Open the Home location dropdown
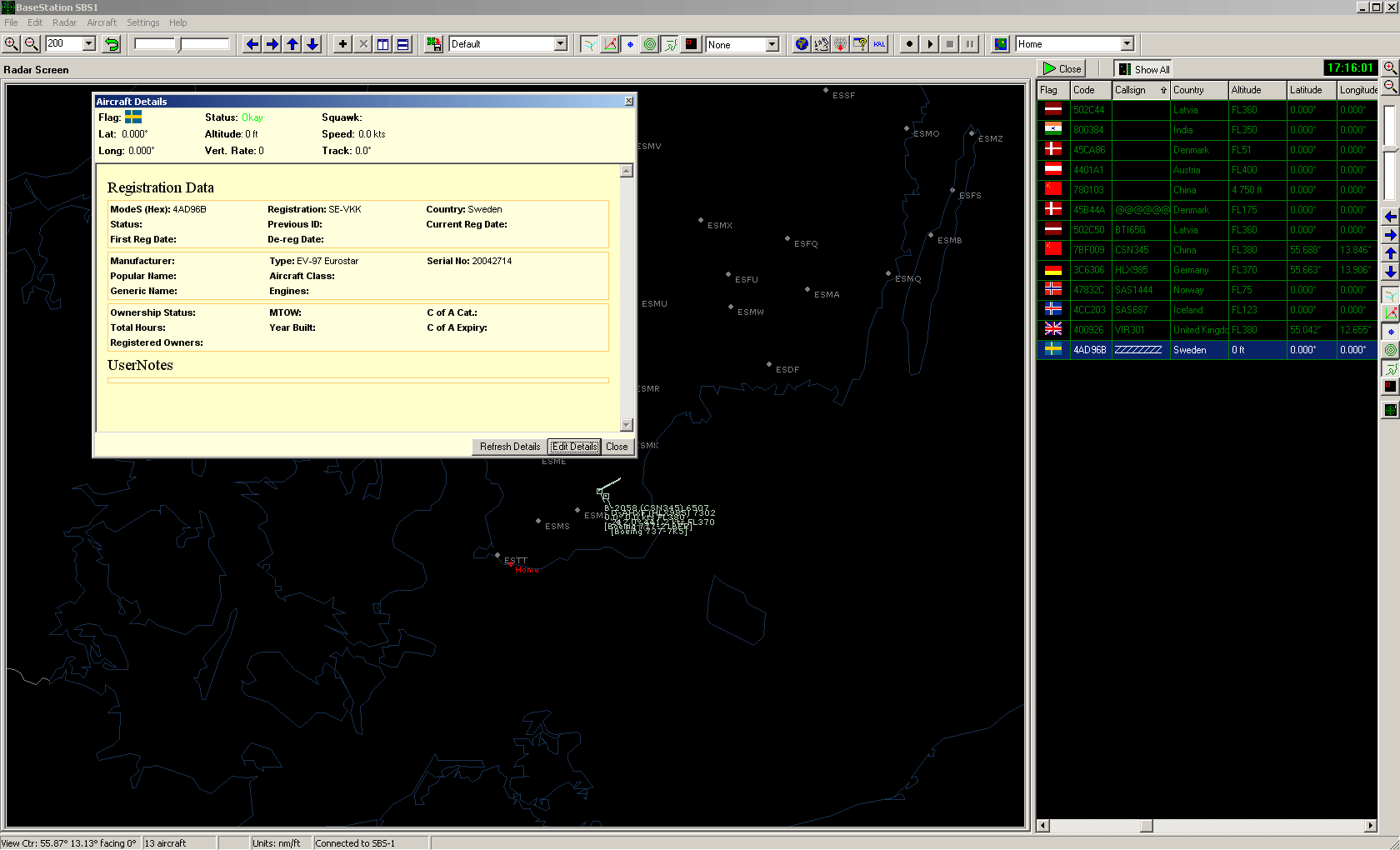The image size is (1400, 850). click(x=1127, y=44)
